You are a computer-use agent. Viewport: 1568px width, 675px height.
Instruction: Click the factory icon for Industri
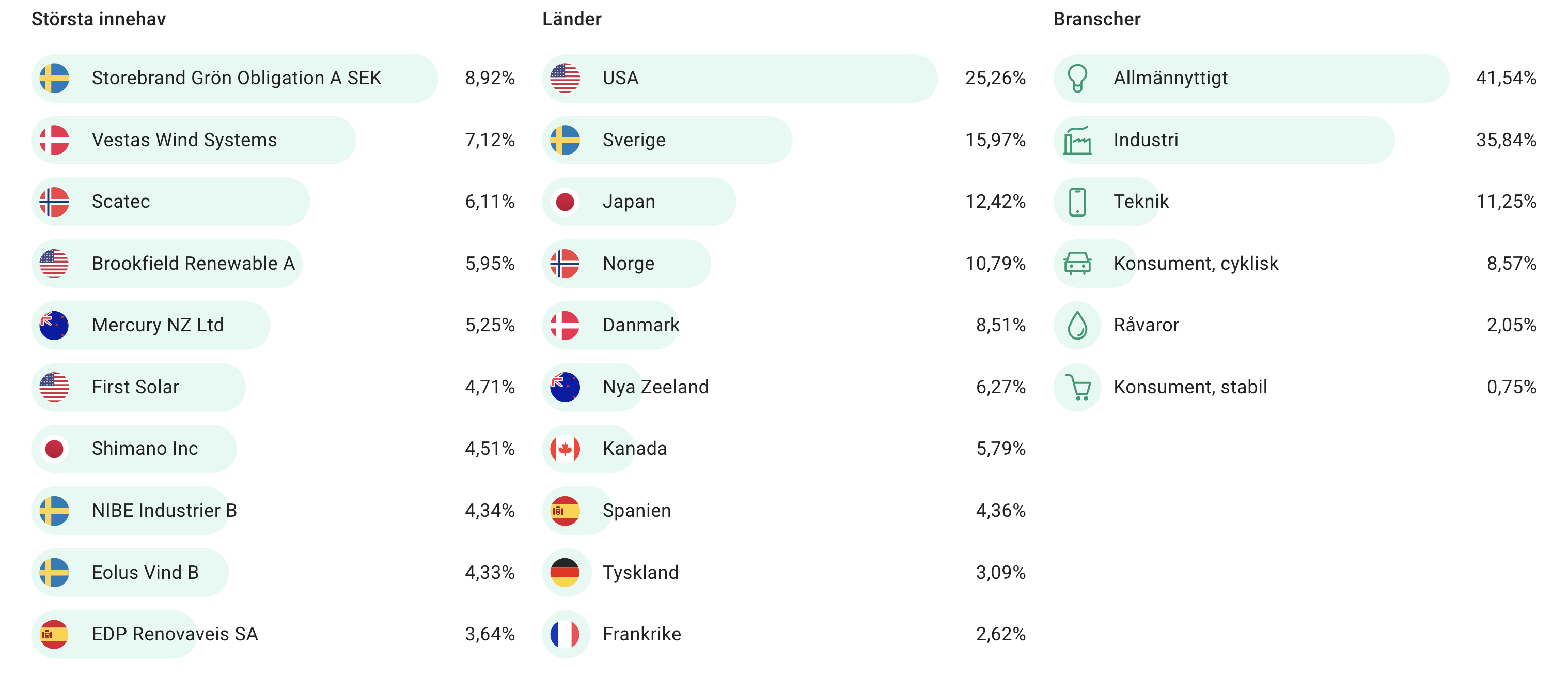pos(1077,140)
